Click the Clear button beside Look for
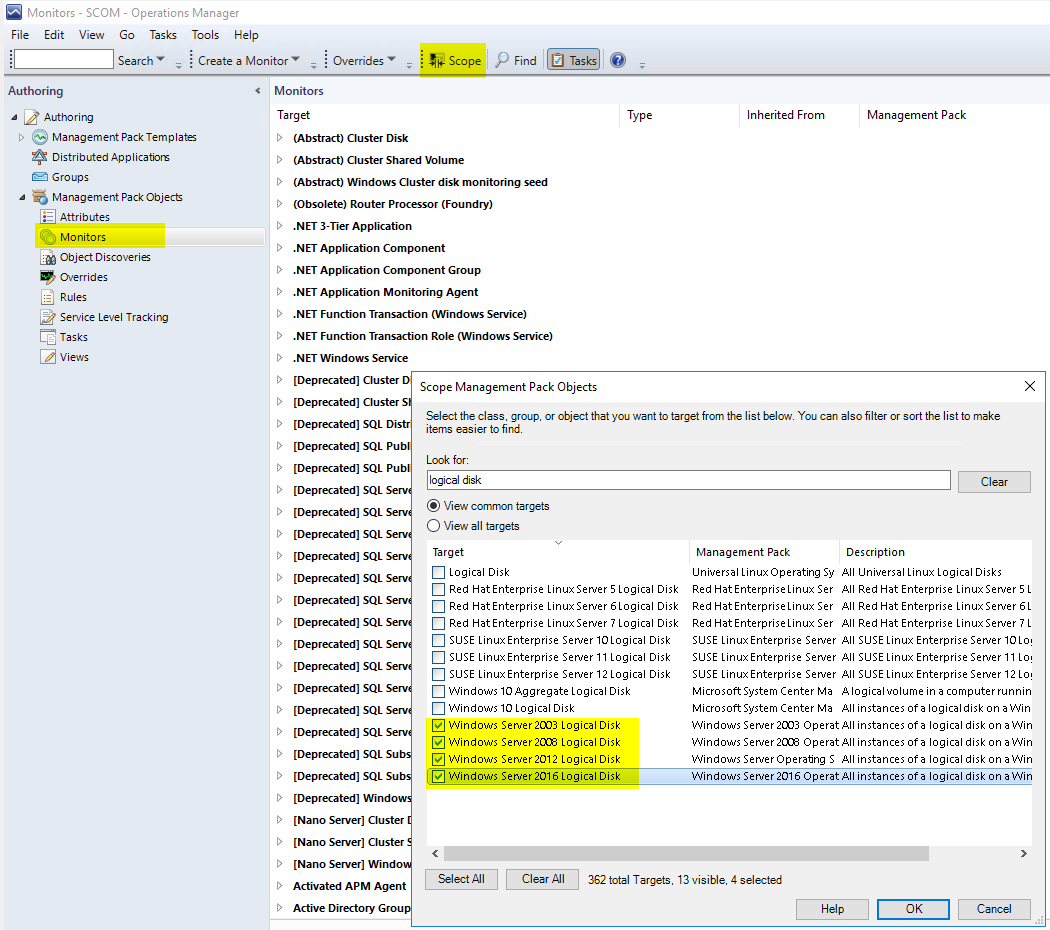 [994, 481]
